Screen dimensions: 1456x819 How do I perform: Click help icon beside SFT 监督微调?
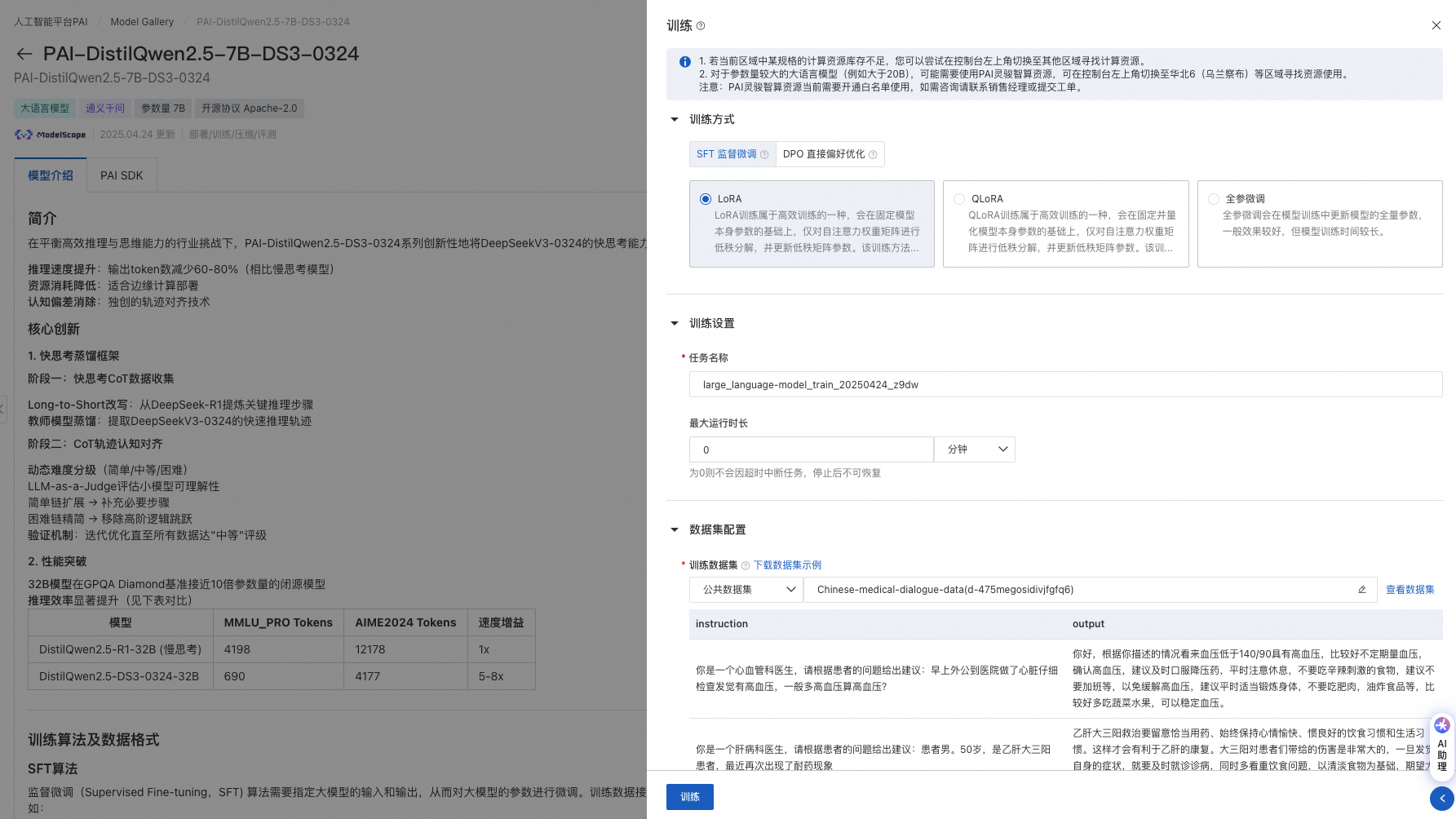[764, 154]
